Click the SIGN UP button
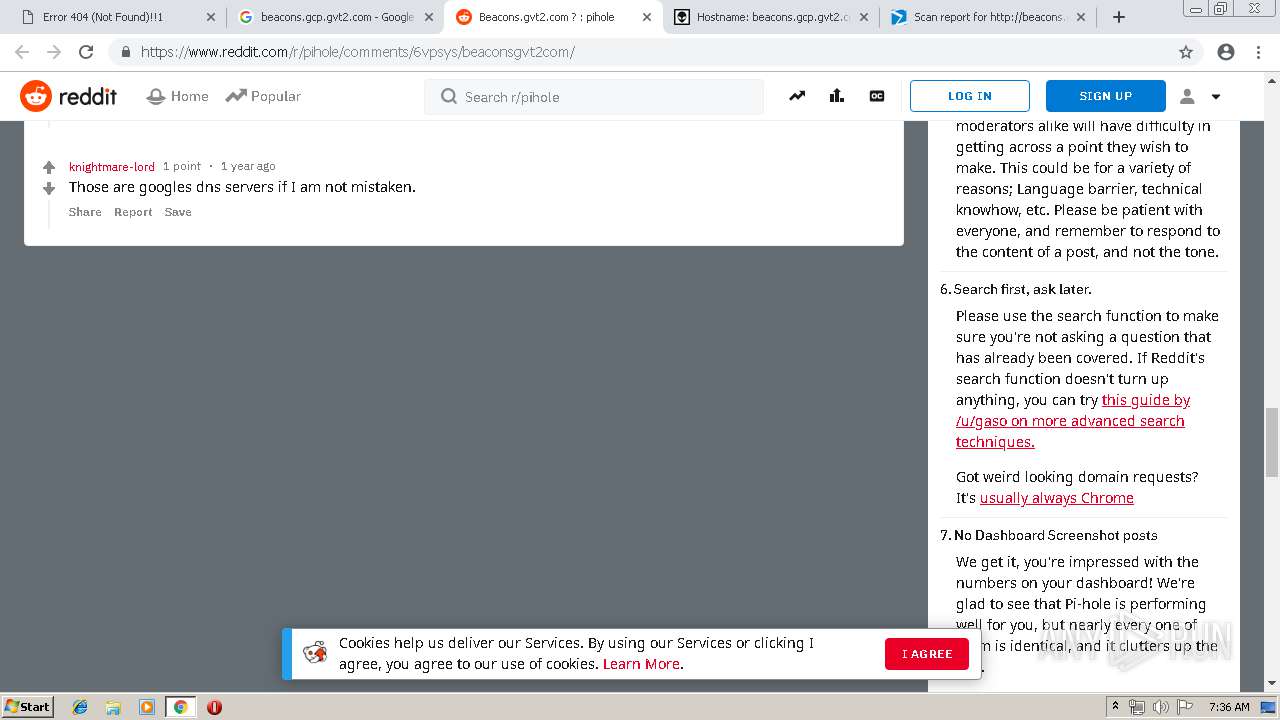The image size is (1280, 720). pos(1105,96)
